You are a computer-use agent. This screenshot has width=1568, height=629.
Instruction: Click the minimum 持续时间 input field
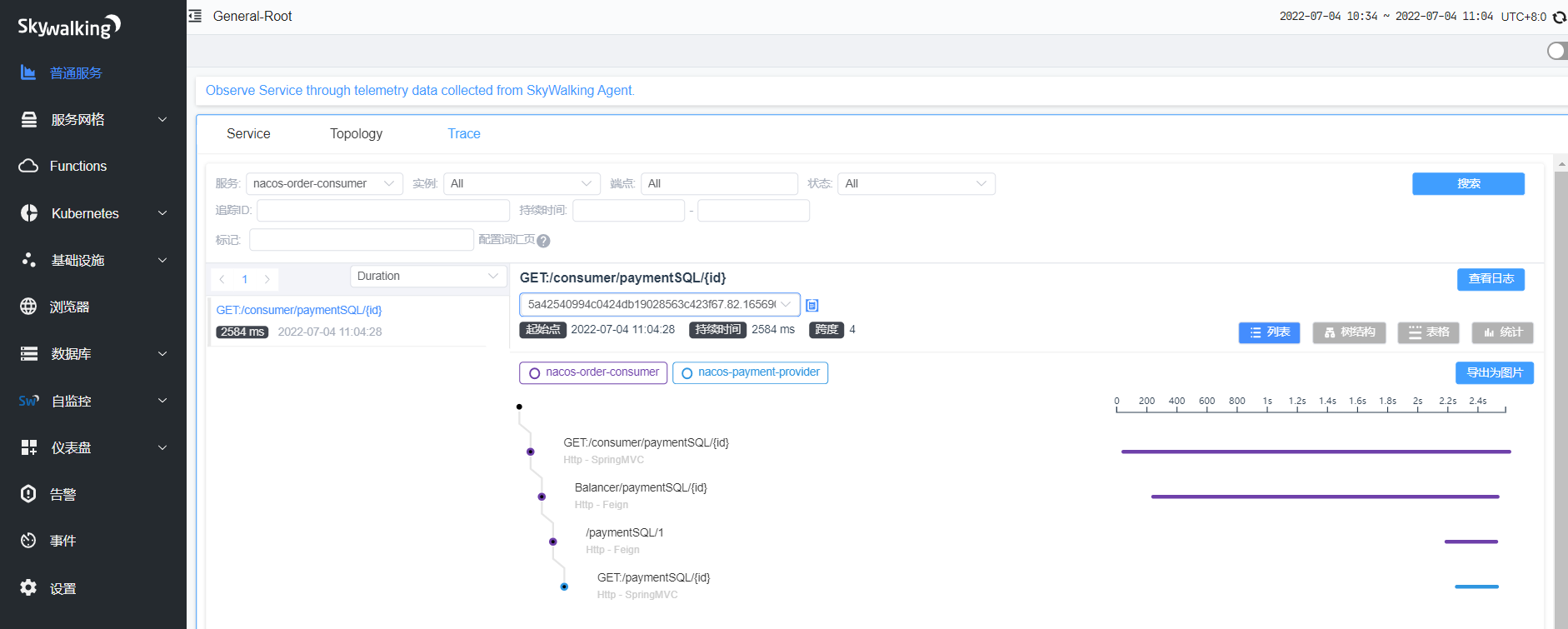point(628,210)
